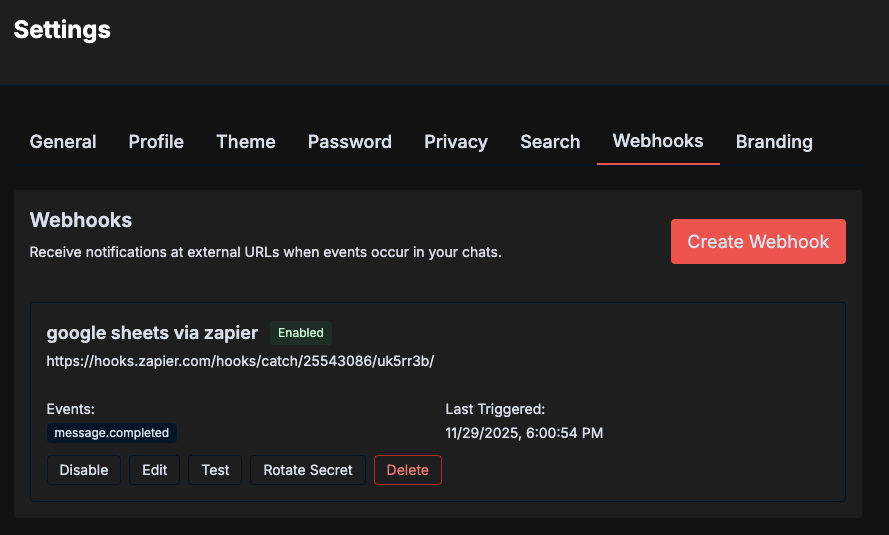Click the hooks.zapier.com webhook URL
This screenshot has height=535, width=889.
pyautogui.click(x=240, y=361)
